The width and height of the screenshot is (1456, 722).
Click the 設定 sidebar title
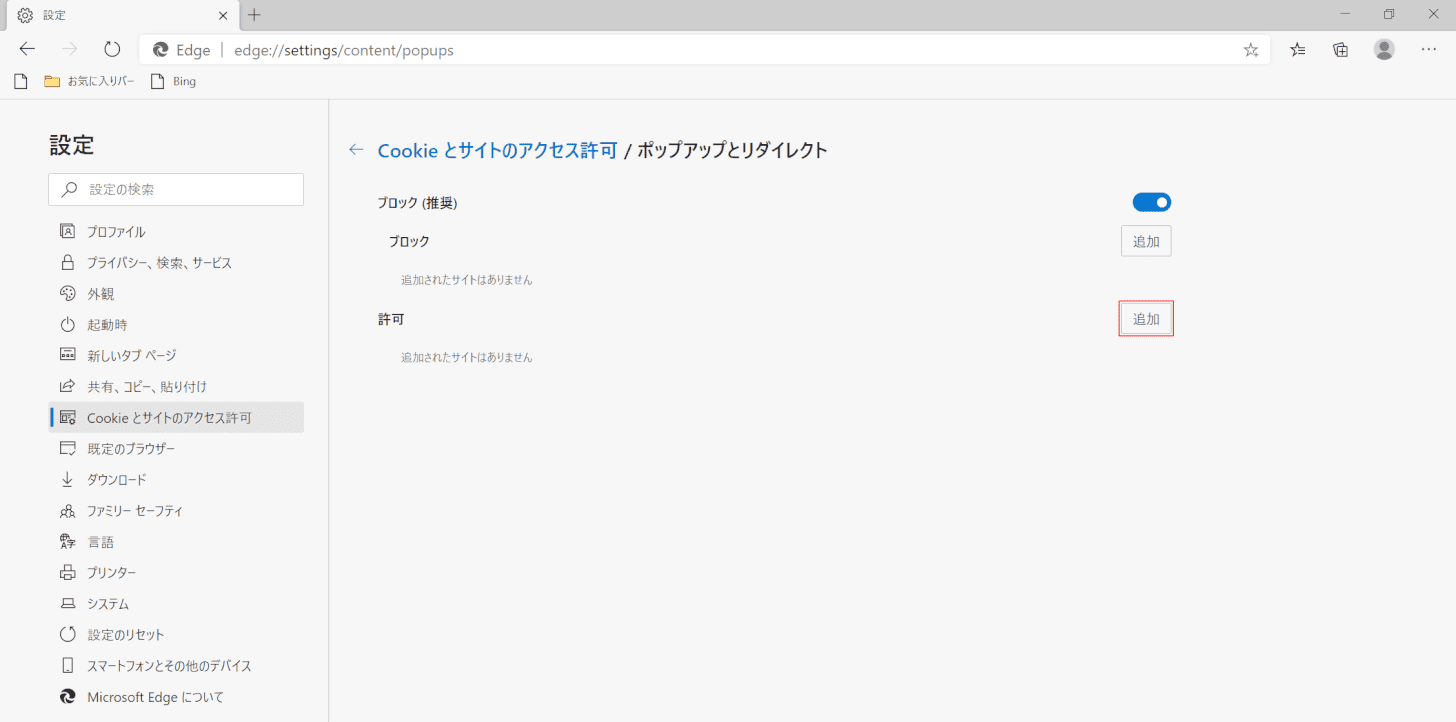click(72, 145)
